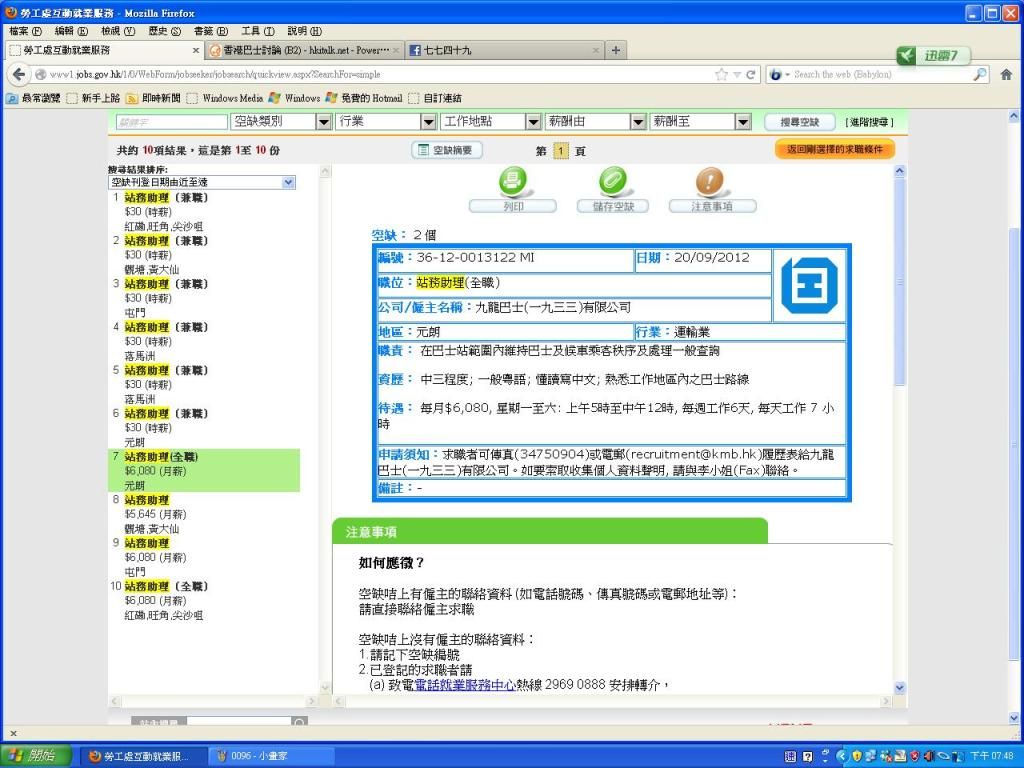Click the 儲存空缺 button label
The image size is (1024, 768).
click(x=613, y=206)
